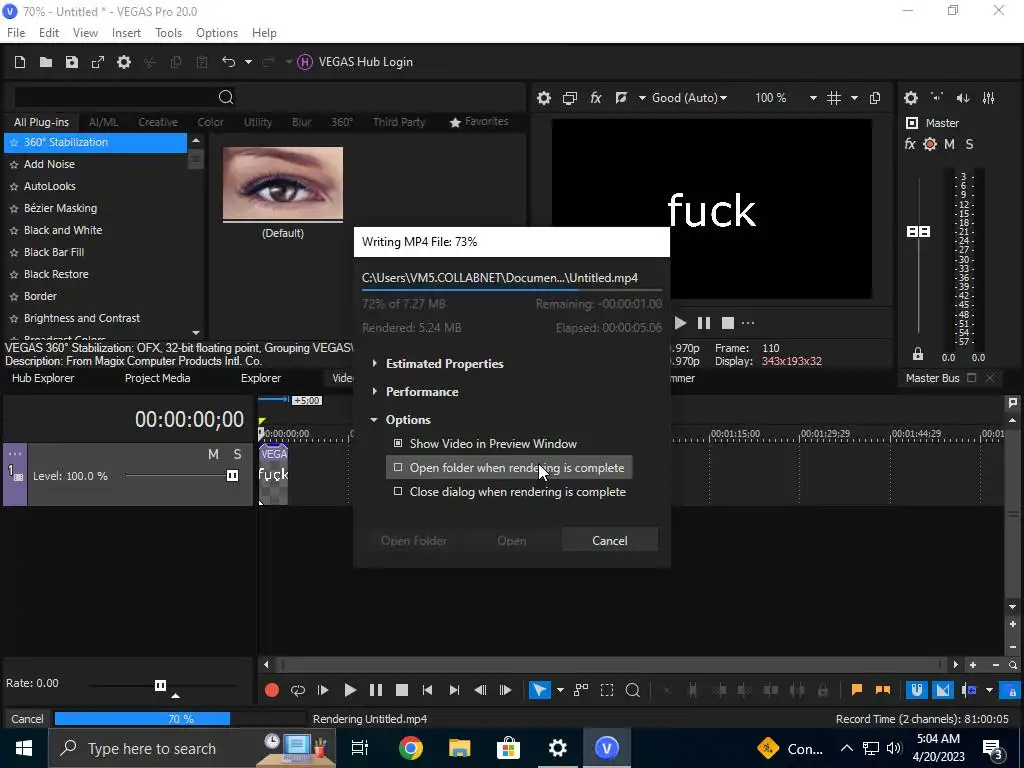1024x768 pixels.
Task: Switch to the Hub Explorer tab
Action: 43,378
